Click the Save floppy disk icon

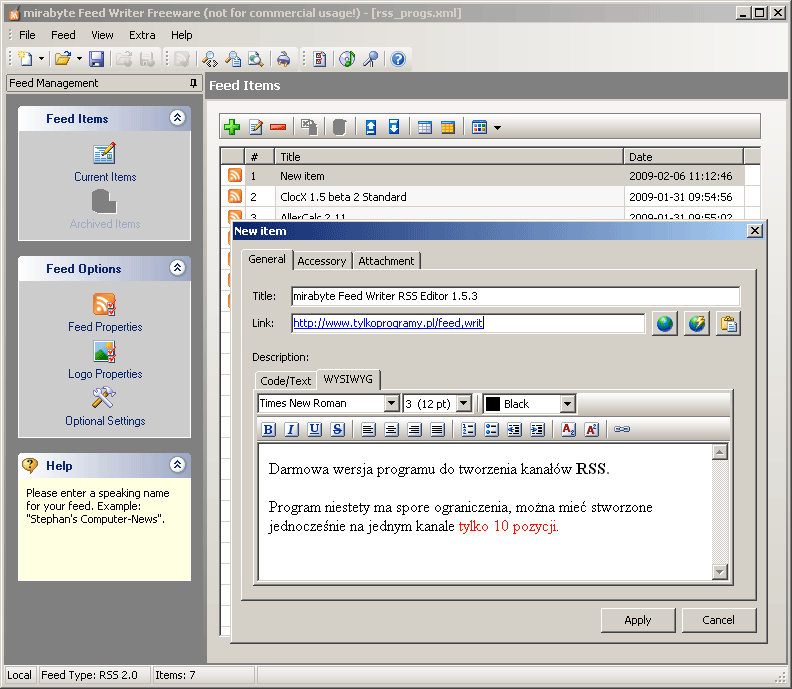point(96,59)
